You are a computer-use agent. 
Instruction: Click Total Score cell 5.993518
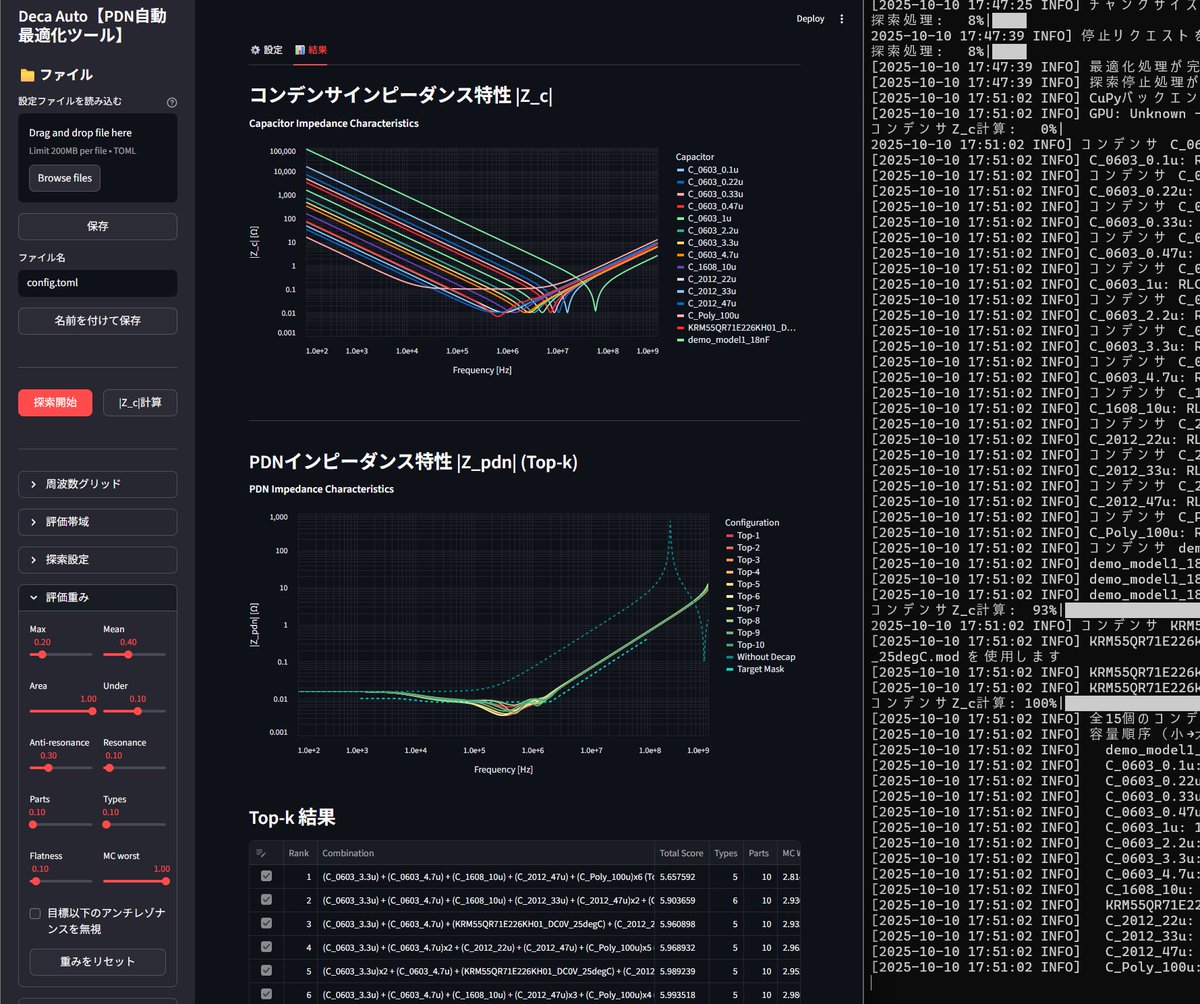coord(682,994)
